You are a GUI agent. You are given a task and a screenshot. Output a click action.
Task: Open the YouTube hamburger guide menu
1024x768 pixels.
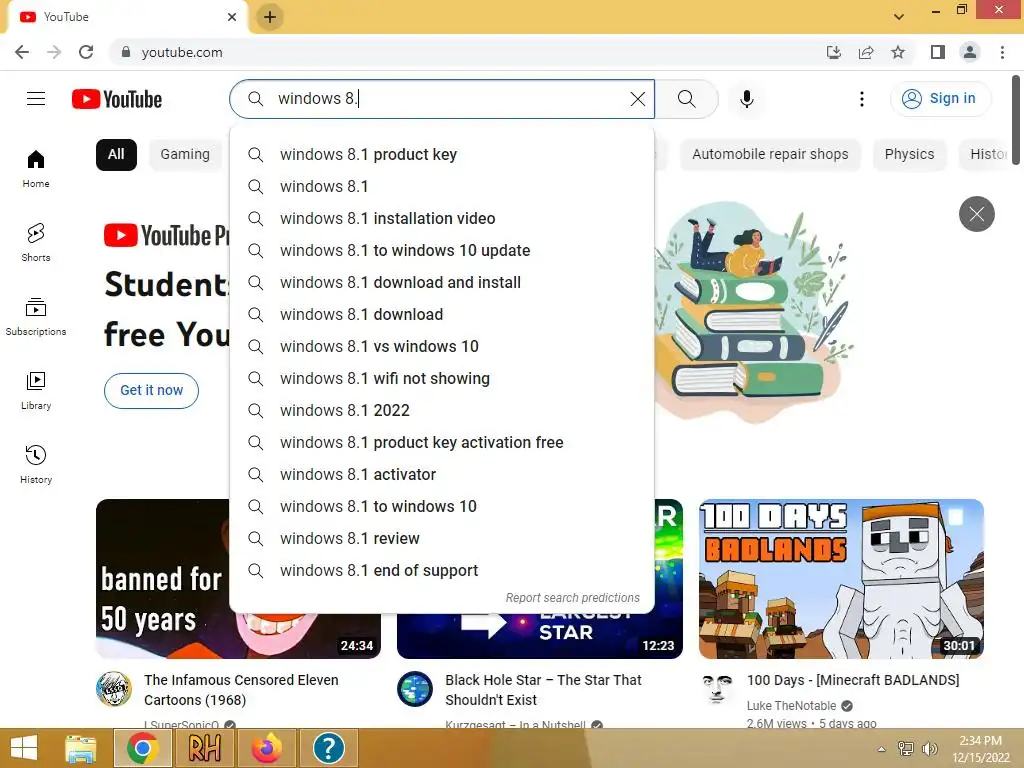point(36,99)
